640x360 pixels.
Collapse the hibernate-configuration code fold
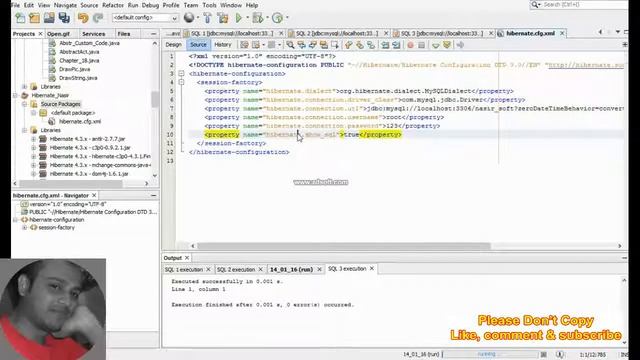click(181, 74)
